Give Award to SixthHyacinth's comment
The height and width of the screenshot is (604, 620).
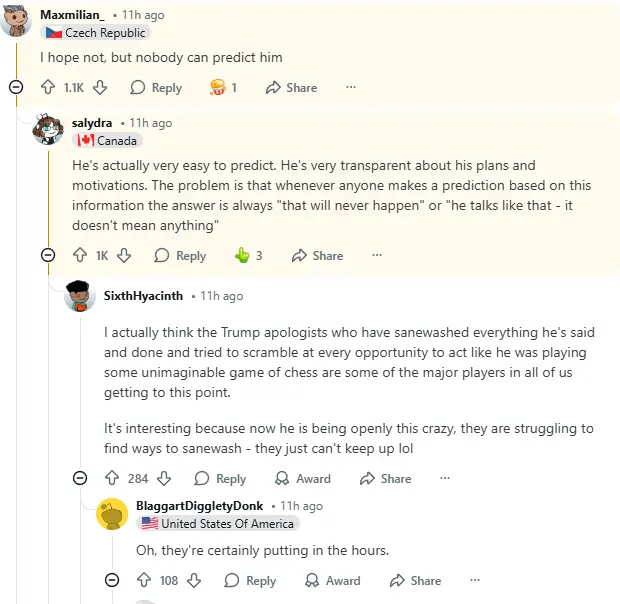point(302,479)
